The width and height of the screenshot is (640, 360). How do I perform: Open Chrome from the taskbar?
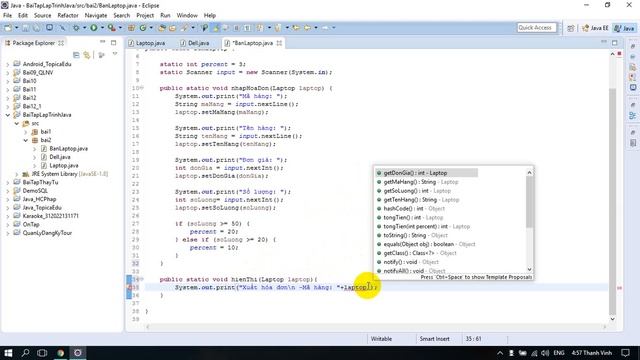click(60, 353)
